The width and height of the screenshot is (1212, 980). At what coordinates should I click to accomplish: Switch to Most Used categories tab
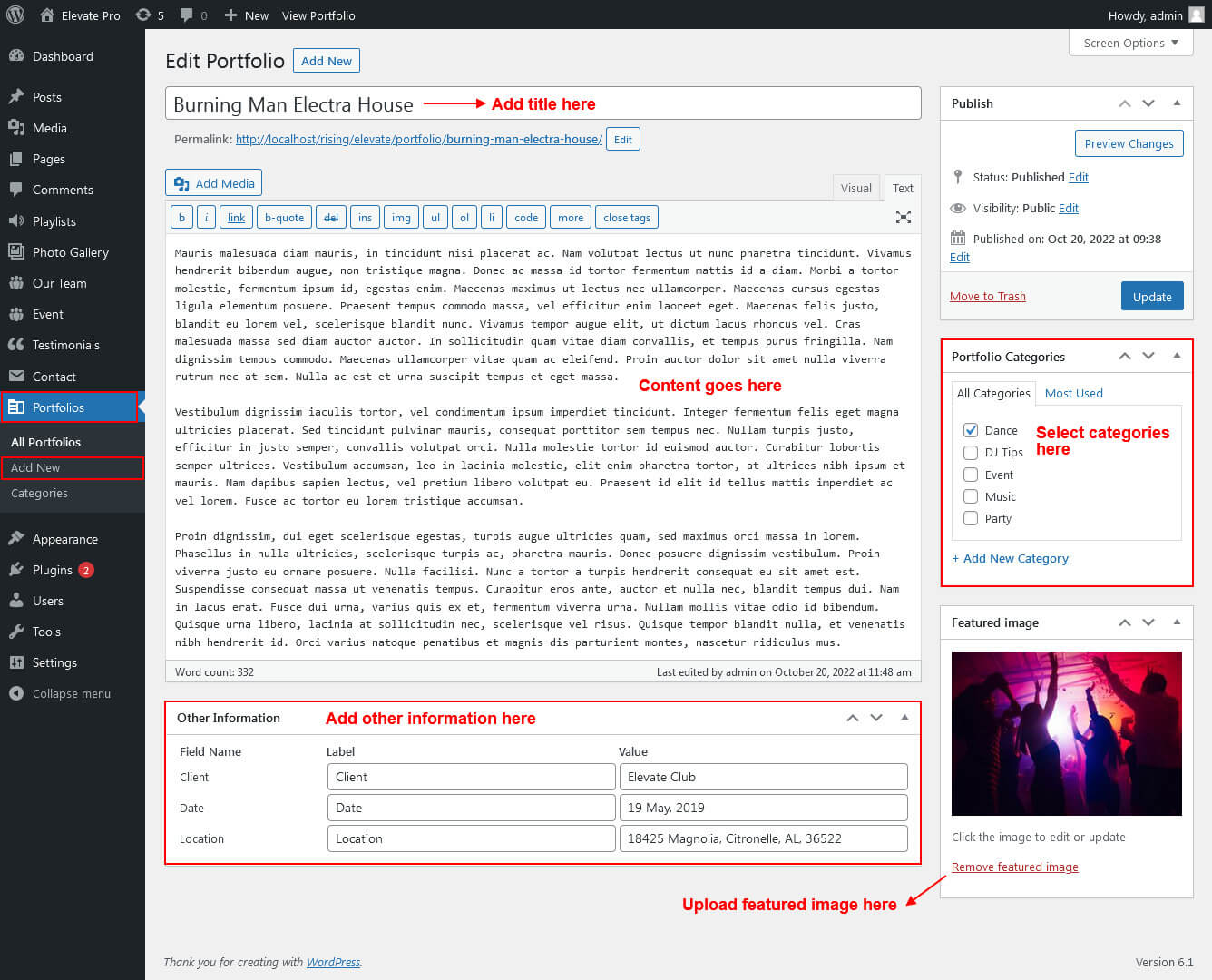[1073, 393]
